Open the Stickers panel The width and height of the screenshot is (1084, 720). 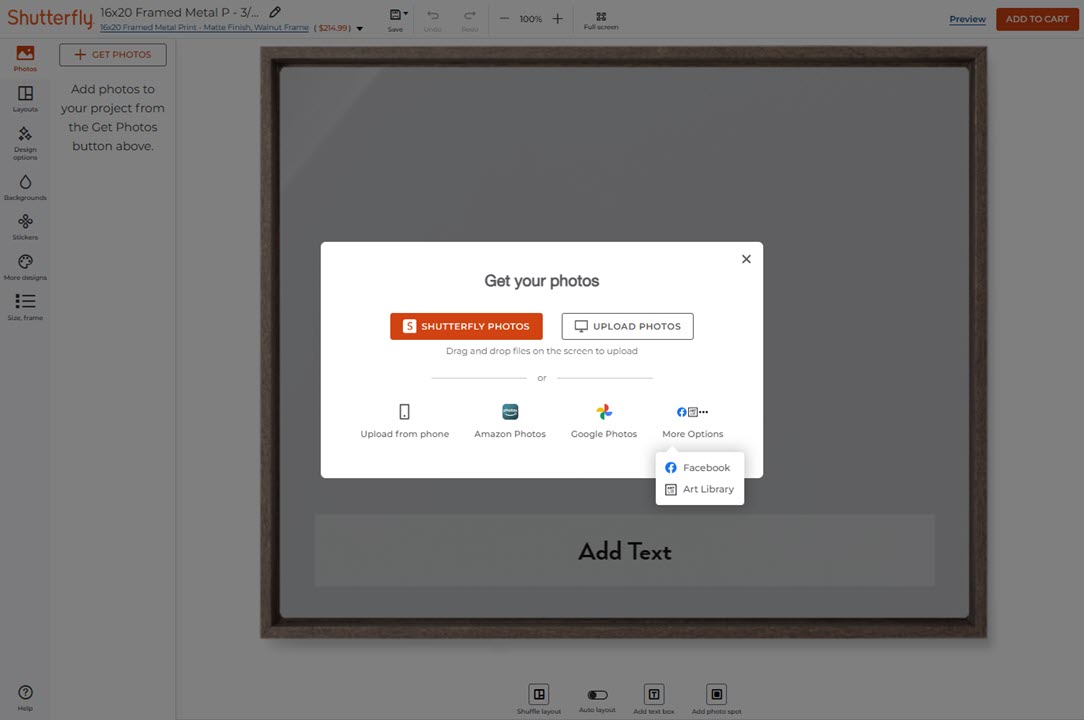25,227
